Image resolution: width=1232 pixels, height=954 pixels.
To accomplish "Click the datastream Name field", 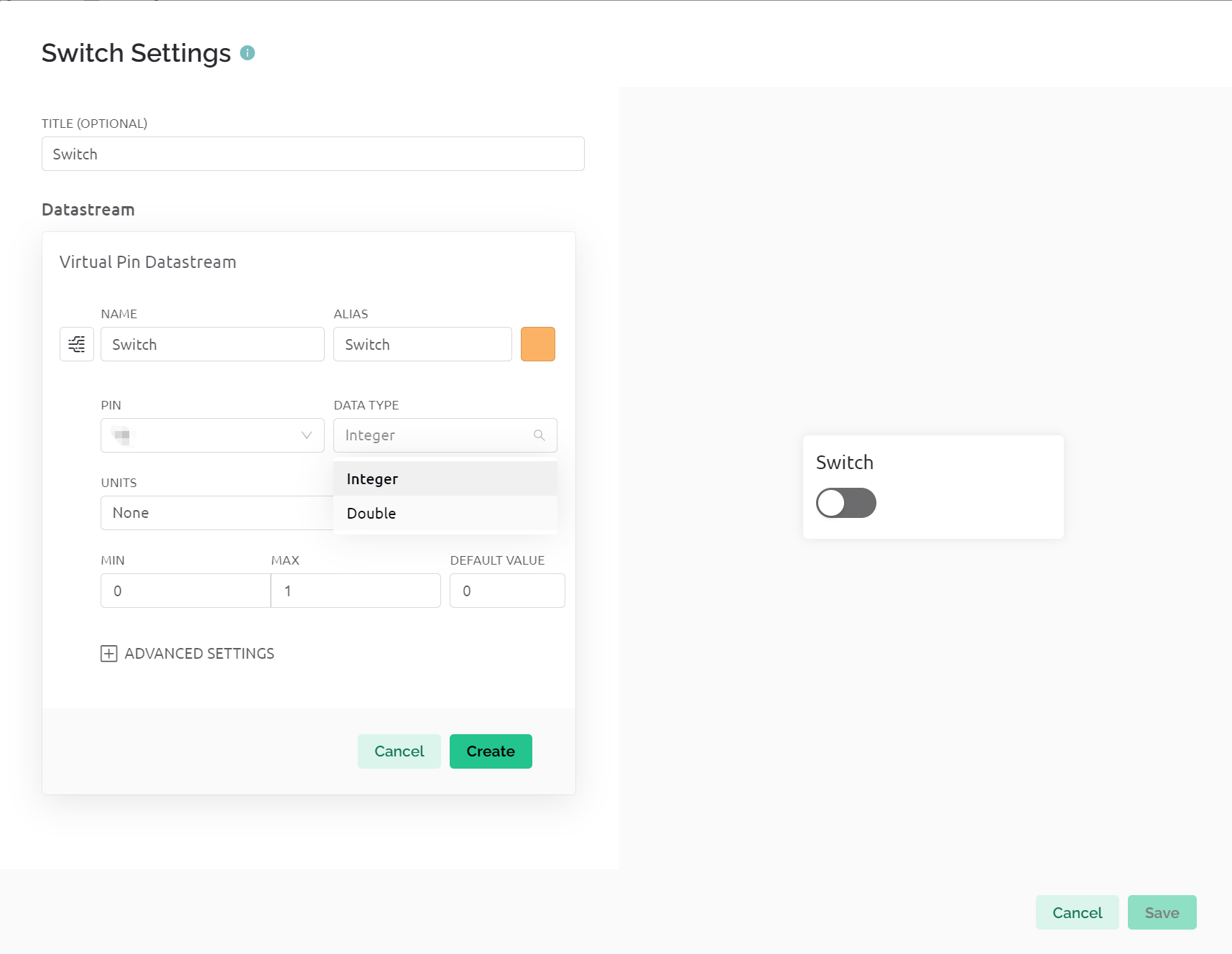I will click(213, 344).
